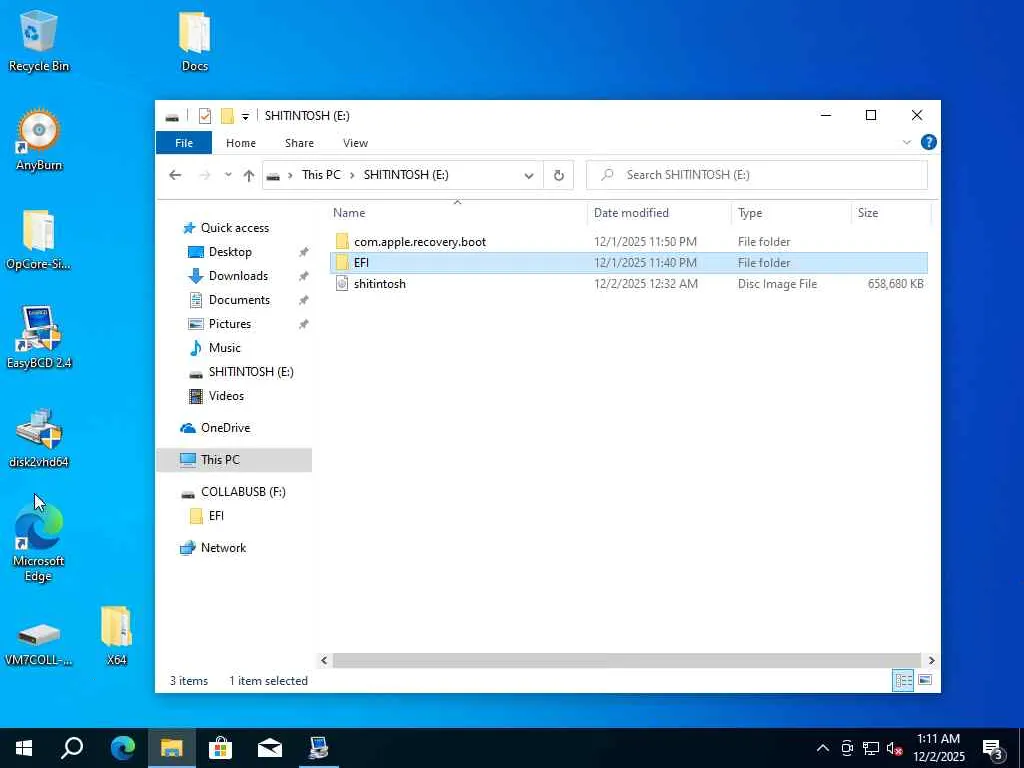Go up one folder level
The height and width of the screenshot is (768, 1024).
249,175
